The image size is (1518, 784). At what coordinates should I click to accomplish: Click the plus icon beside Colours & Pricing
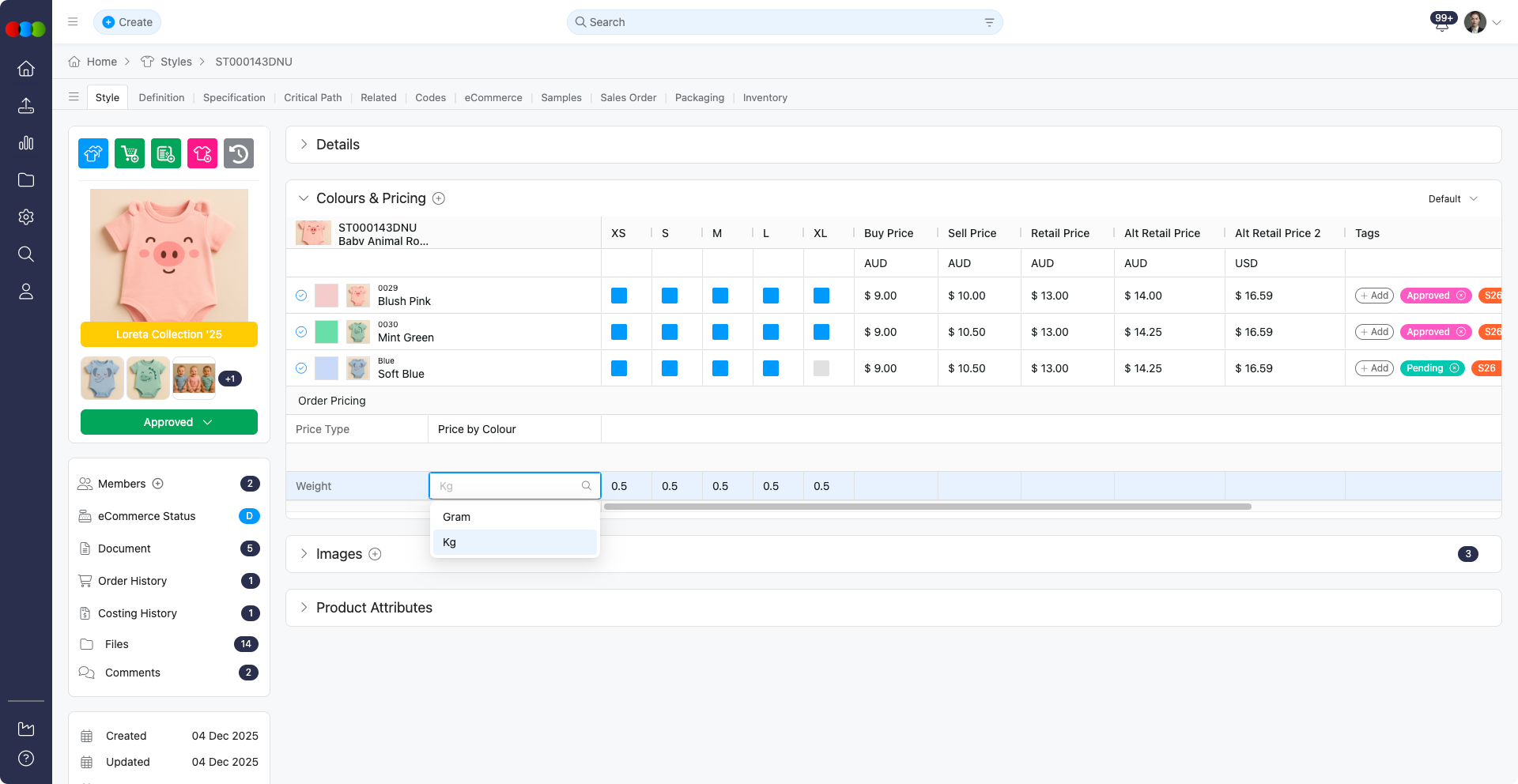click(x=439, y=198)
